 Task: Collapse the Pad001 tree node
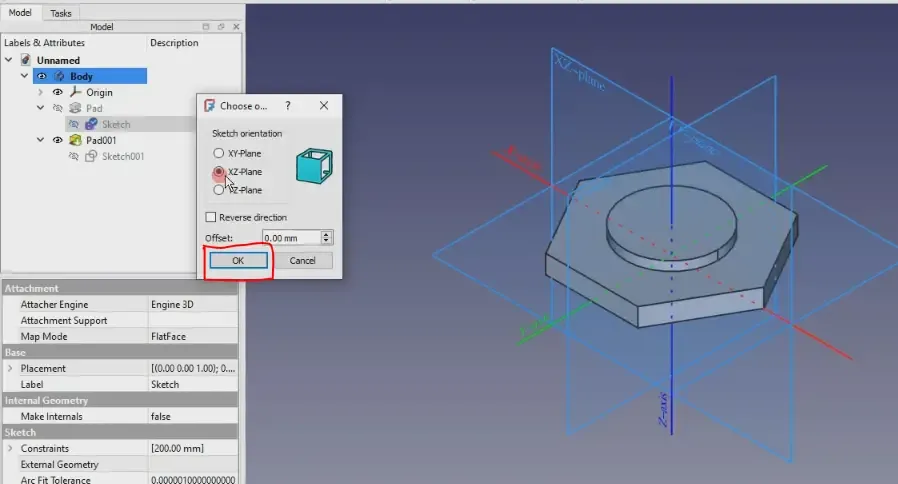pyautogui.click(x=40, y=140)
